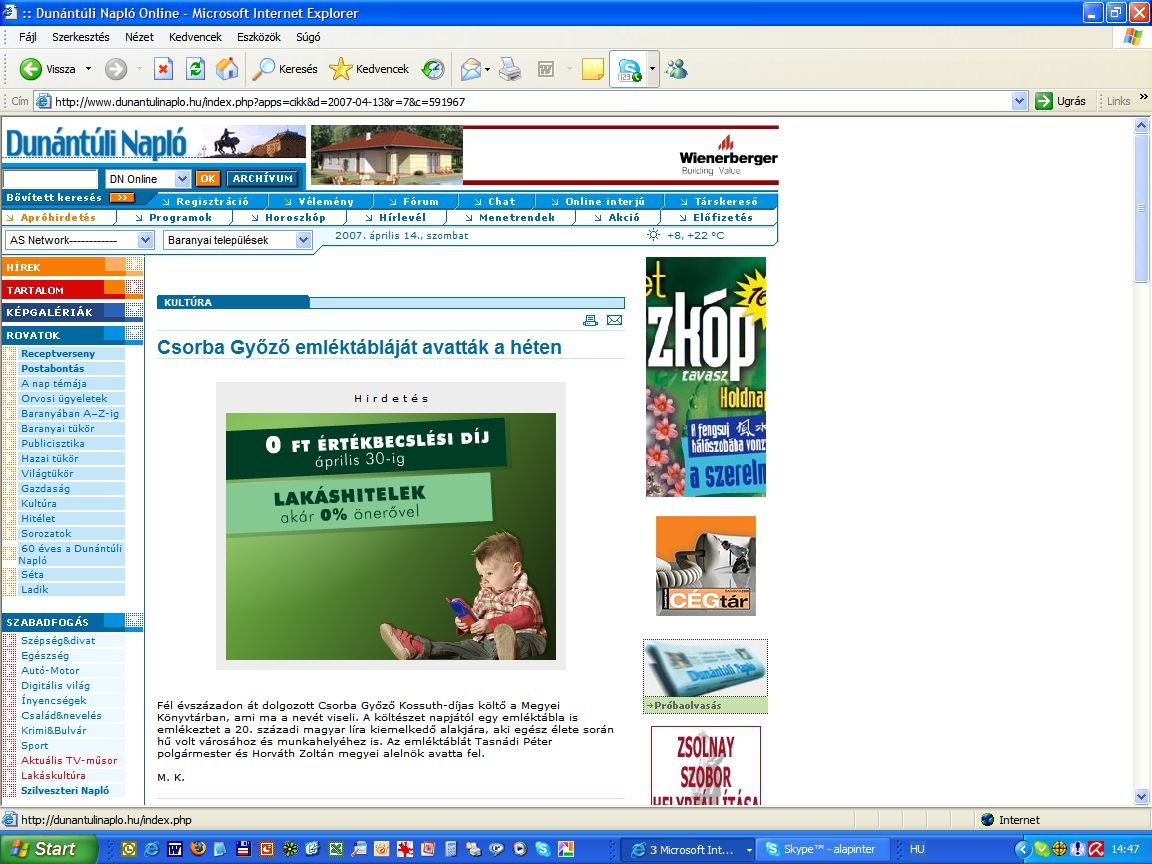Go back with the Vissza arrow button
The image size is (1152, 864).
click(47, 69)
